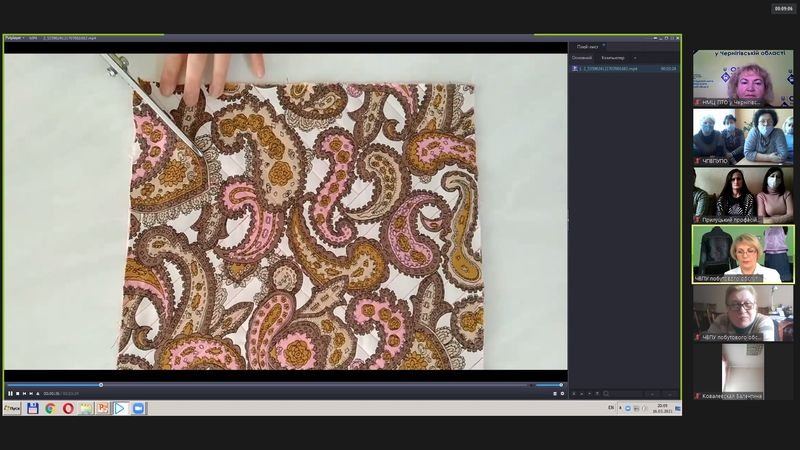The width and height of the screenshot is (800, 450).
Task: Pause the video with the pause button
Action: [10, 394]
